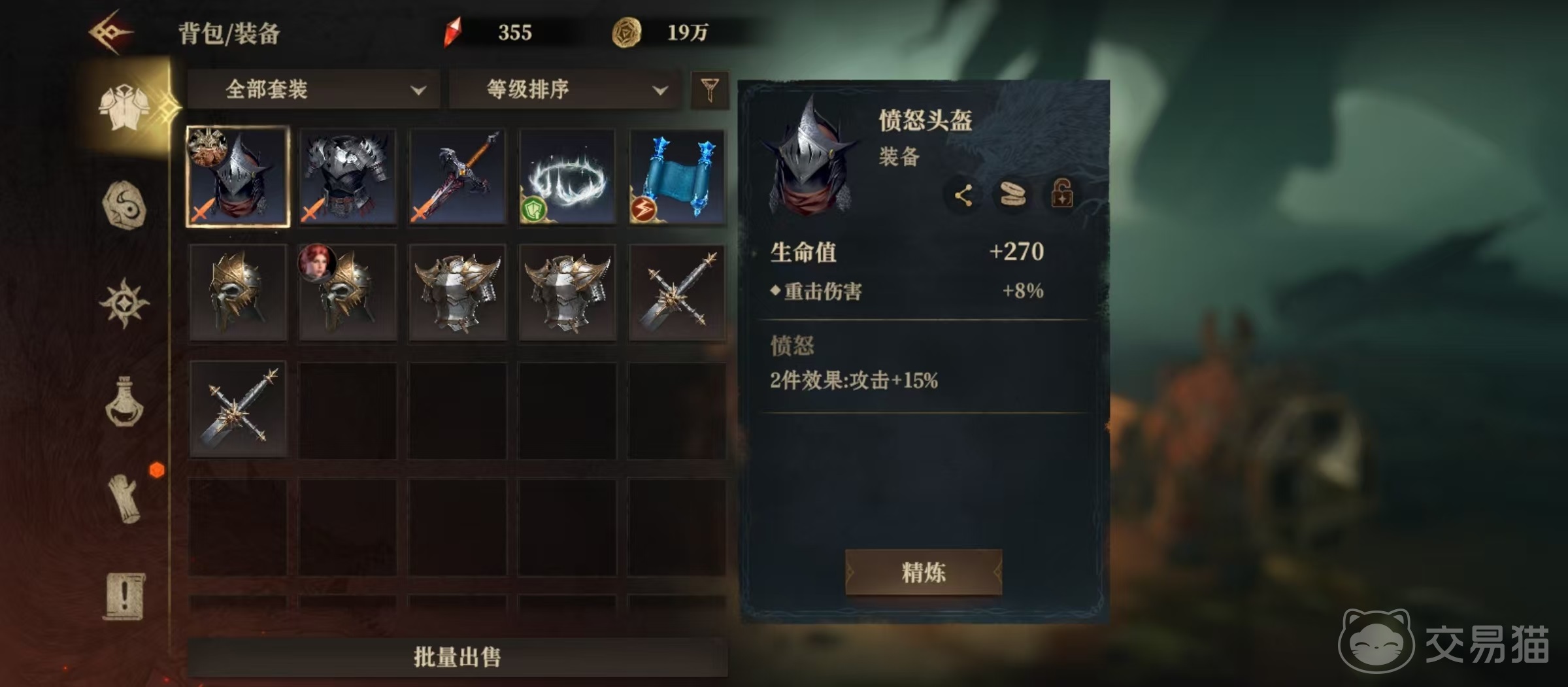1568x687 pixels.
Task: Select the spiked compass star sidebar icon
Action: click(x=124, y=303)
